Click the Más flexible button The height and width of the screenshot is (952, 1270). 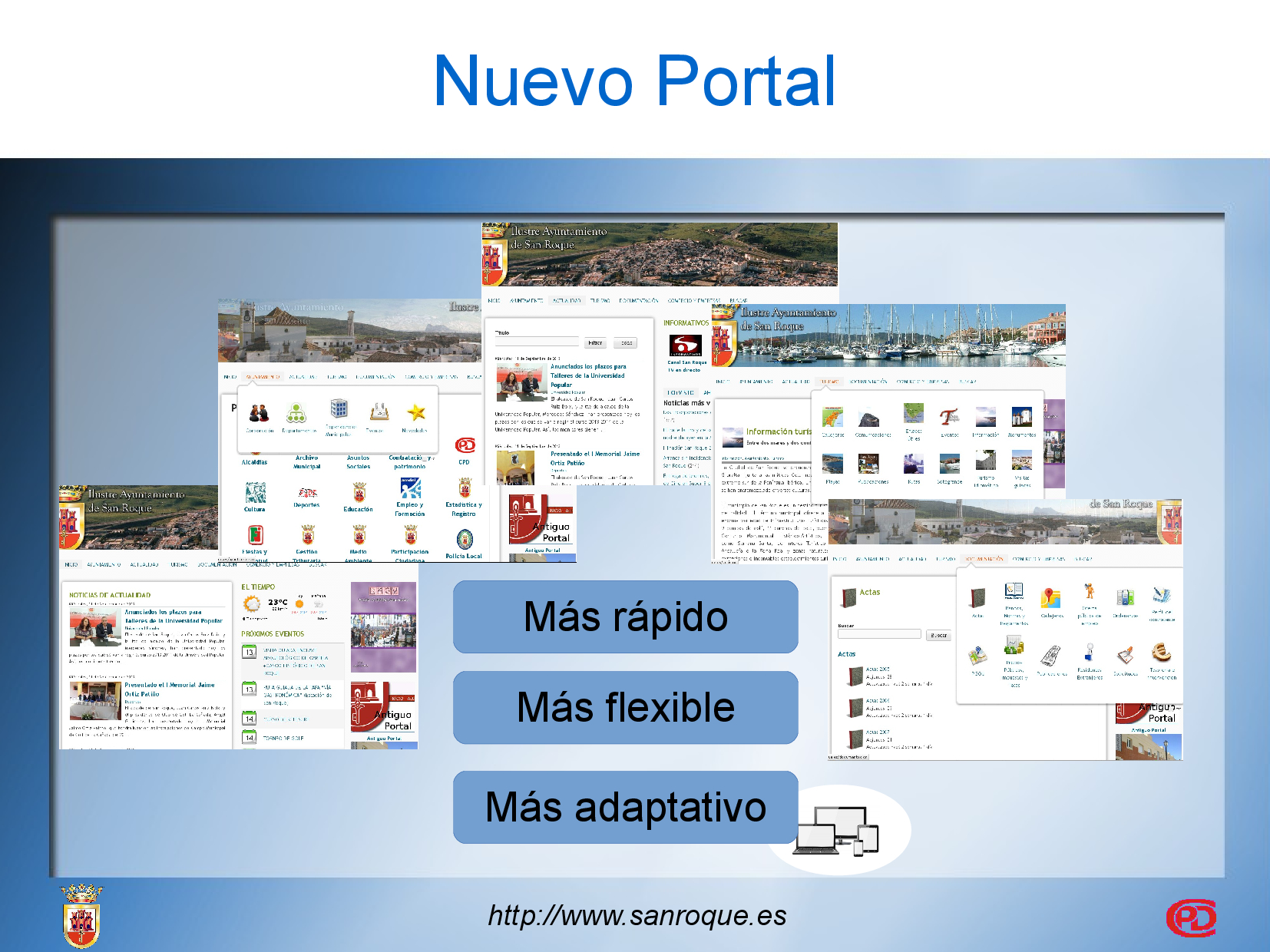(626, 707)
